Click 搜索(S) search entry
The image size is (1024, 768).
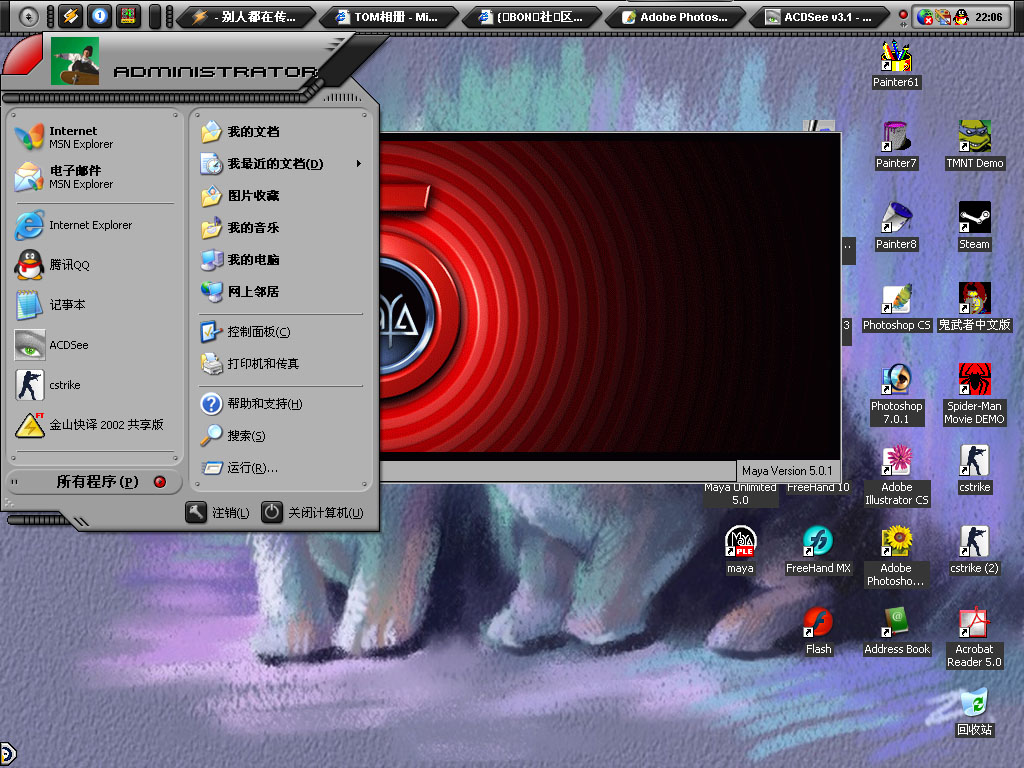pyautogui.click(x=281, y=436)
